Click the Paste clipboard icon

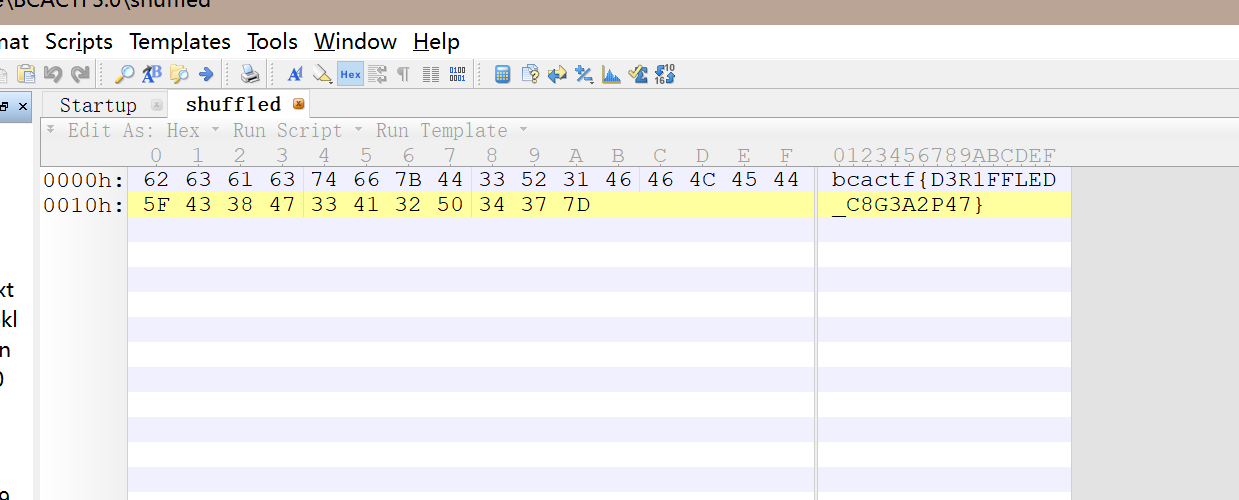(x=27, y=74)
